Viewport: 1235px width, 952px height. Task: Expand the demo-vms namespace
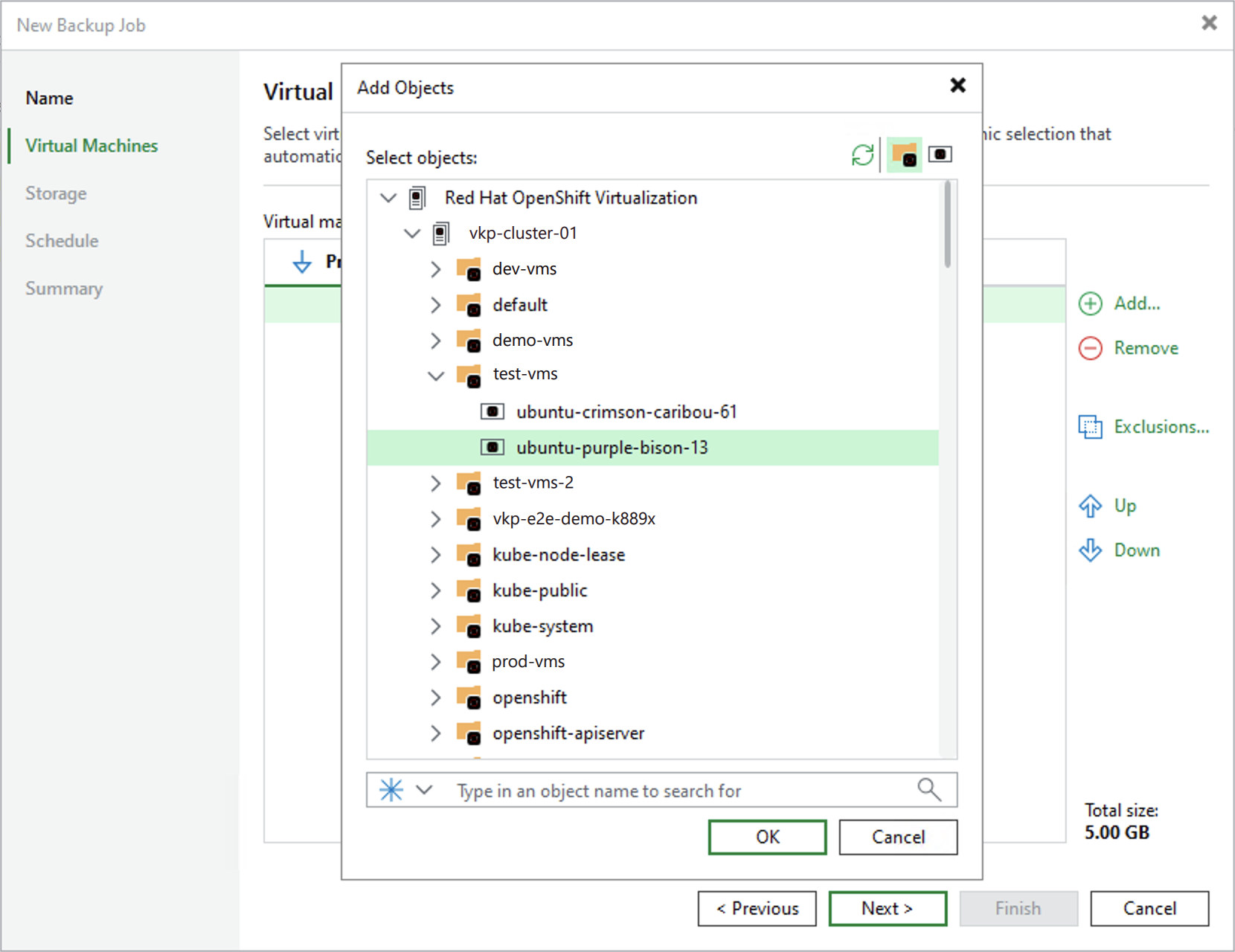436,341
